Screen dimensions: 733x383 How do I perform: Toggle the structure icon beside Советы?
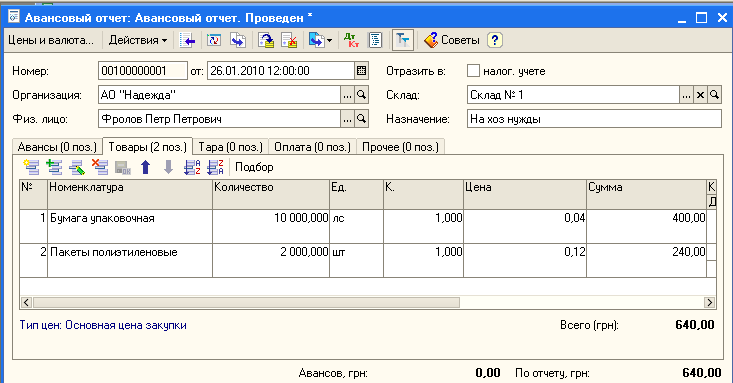tap(402, 40)
